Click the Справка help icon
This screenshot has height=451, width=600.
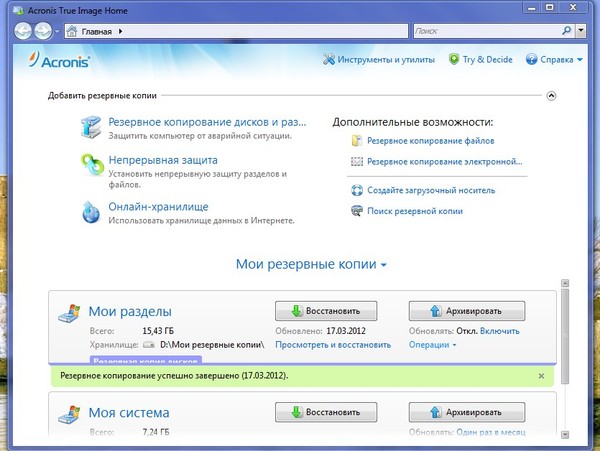[x=532, y=59]
